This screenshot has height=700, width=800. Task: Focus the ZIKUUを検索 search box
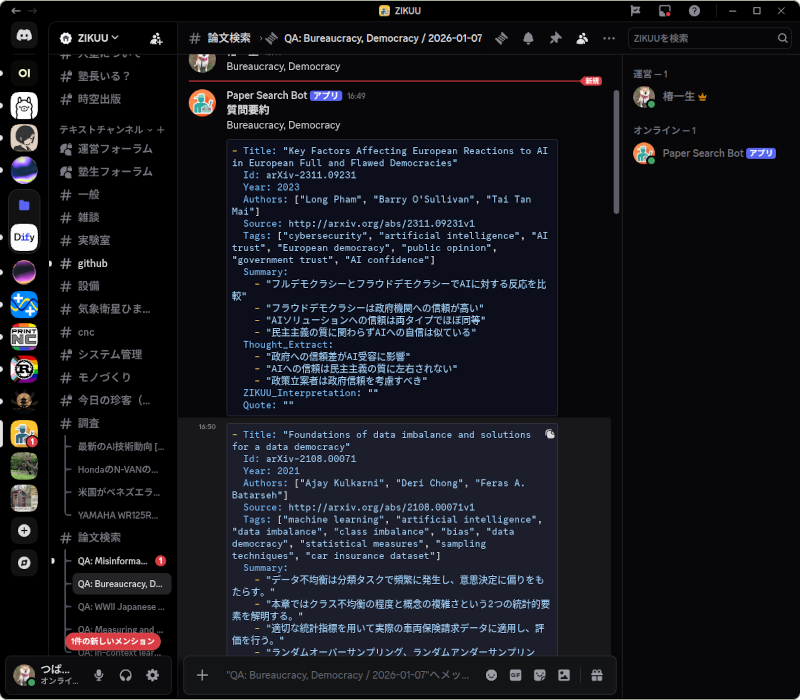(x=702, y=38)
